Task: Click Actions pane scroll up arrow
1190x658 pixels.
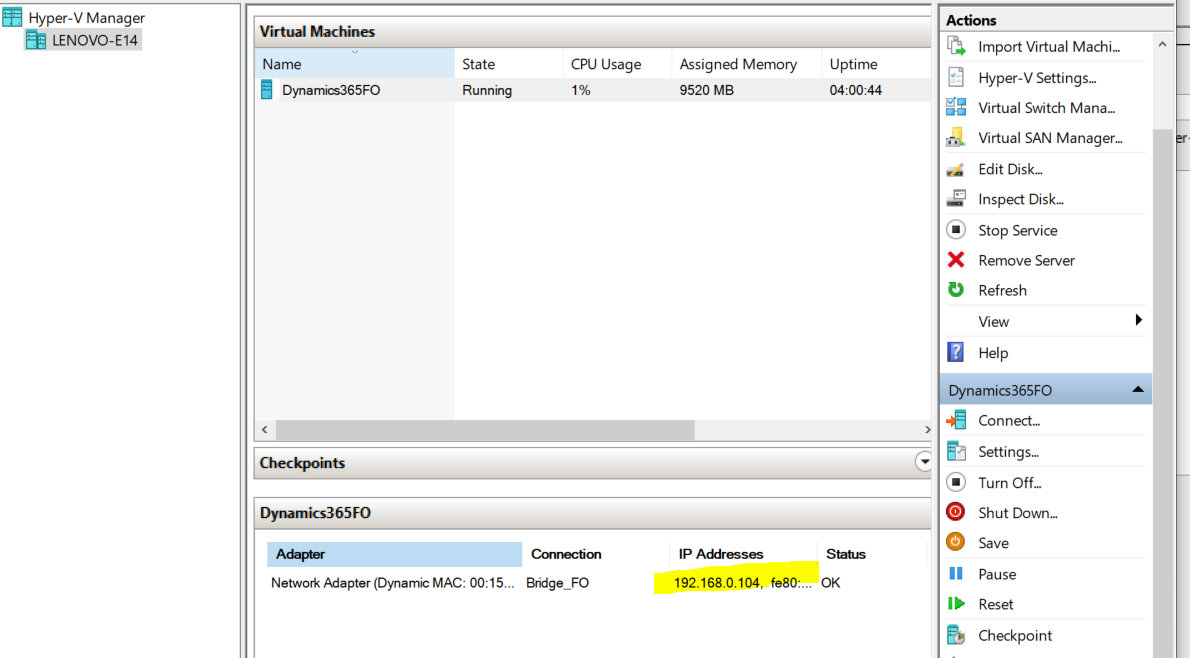Action: tap(1162, 45)
